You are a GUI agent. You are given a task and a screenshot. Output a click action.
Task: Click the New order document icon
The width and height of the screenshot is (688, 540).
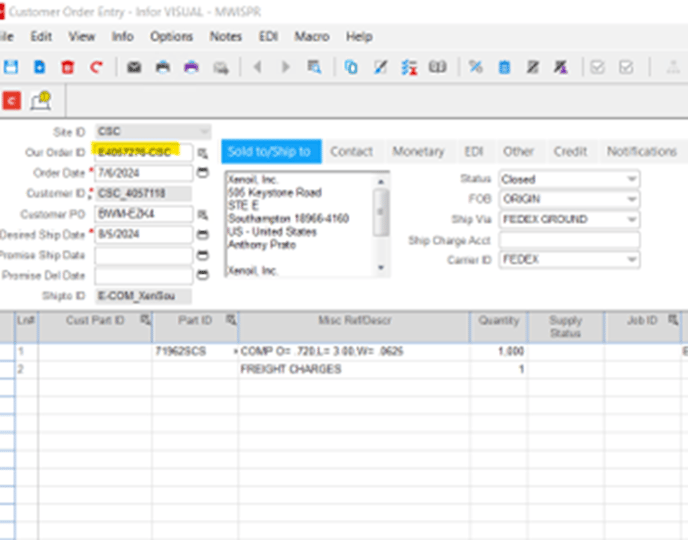pos(39,67)
